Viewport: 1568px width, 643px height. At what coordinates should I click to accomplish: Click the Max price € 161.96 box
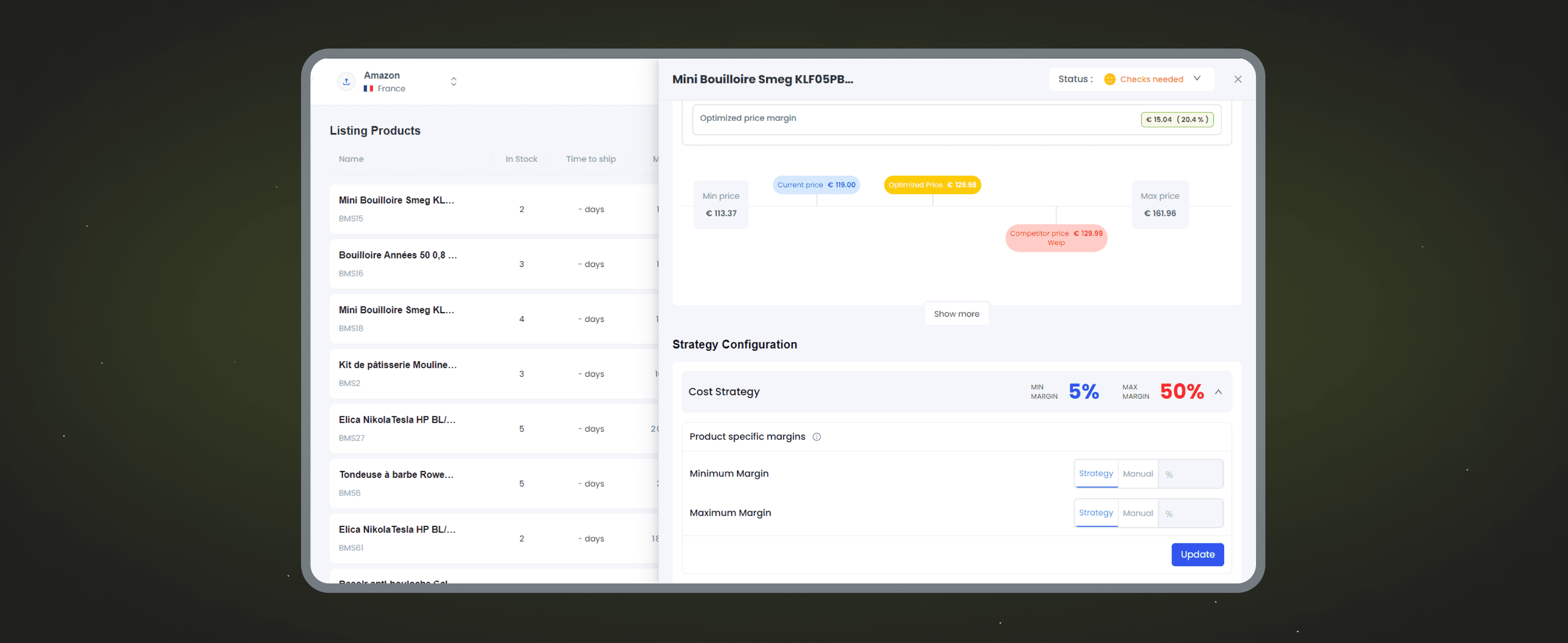(x=1160, y=205)
